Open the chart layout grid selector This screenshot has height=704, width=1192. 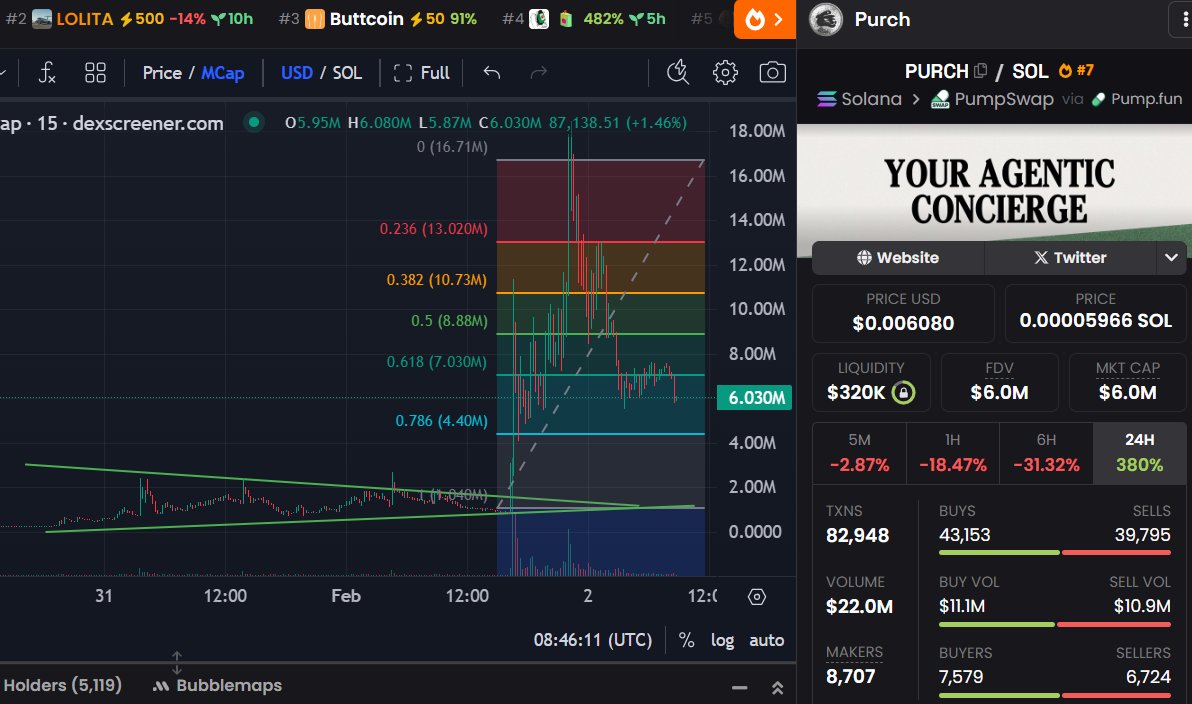tap(95, 73)
